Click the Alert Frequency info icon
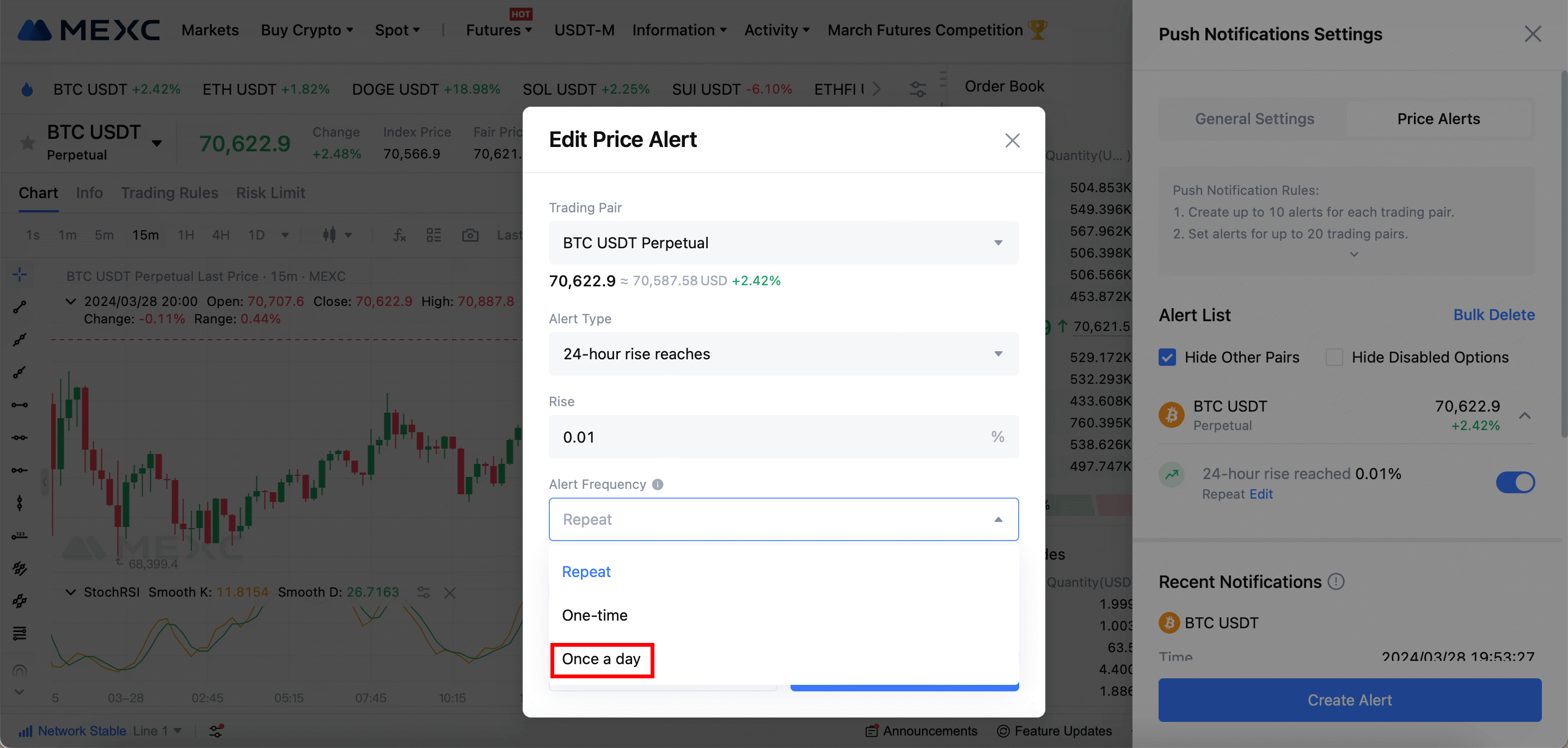The width and height of the screenshot is (1568, 748). point(657,485)
